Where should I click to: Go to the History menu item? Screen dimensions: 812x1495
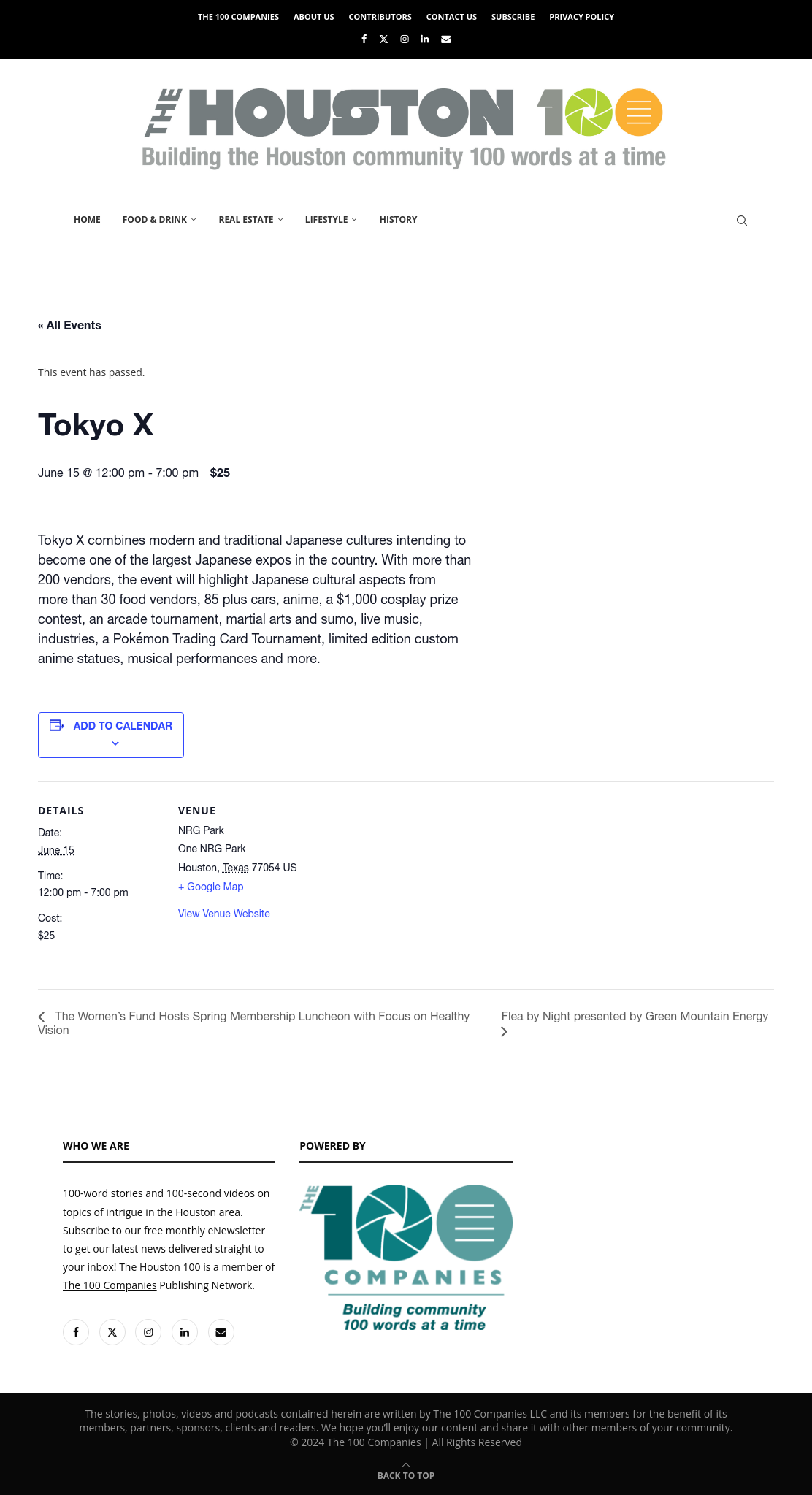coord(399,220)
